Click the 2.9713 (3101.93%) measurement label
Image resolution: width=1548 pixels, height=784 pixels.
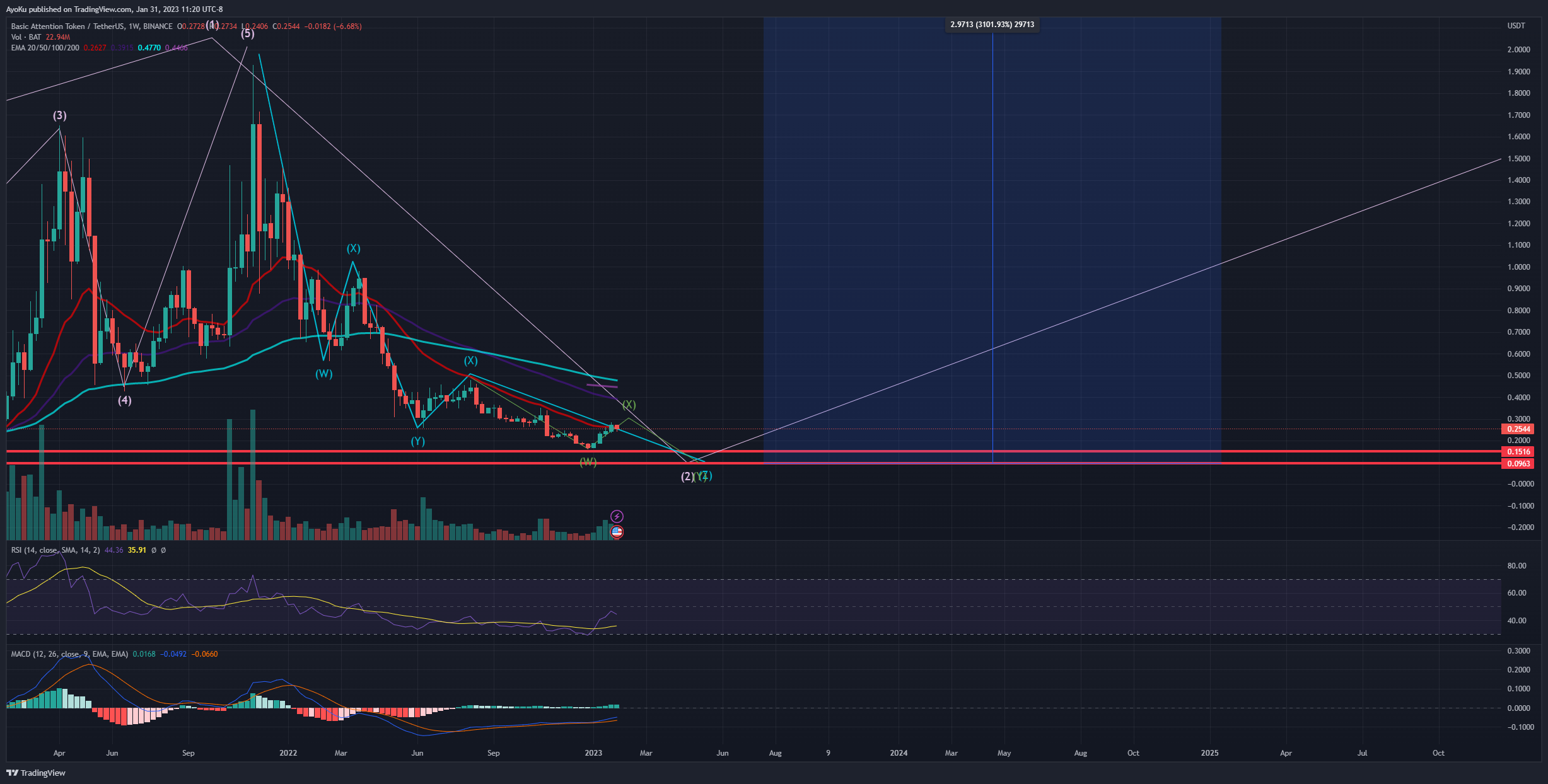coord(992,25)
